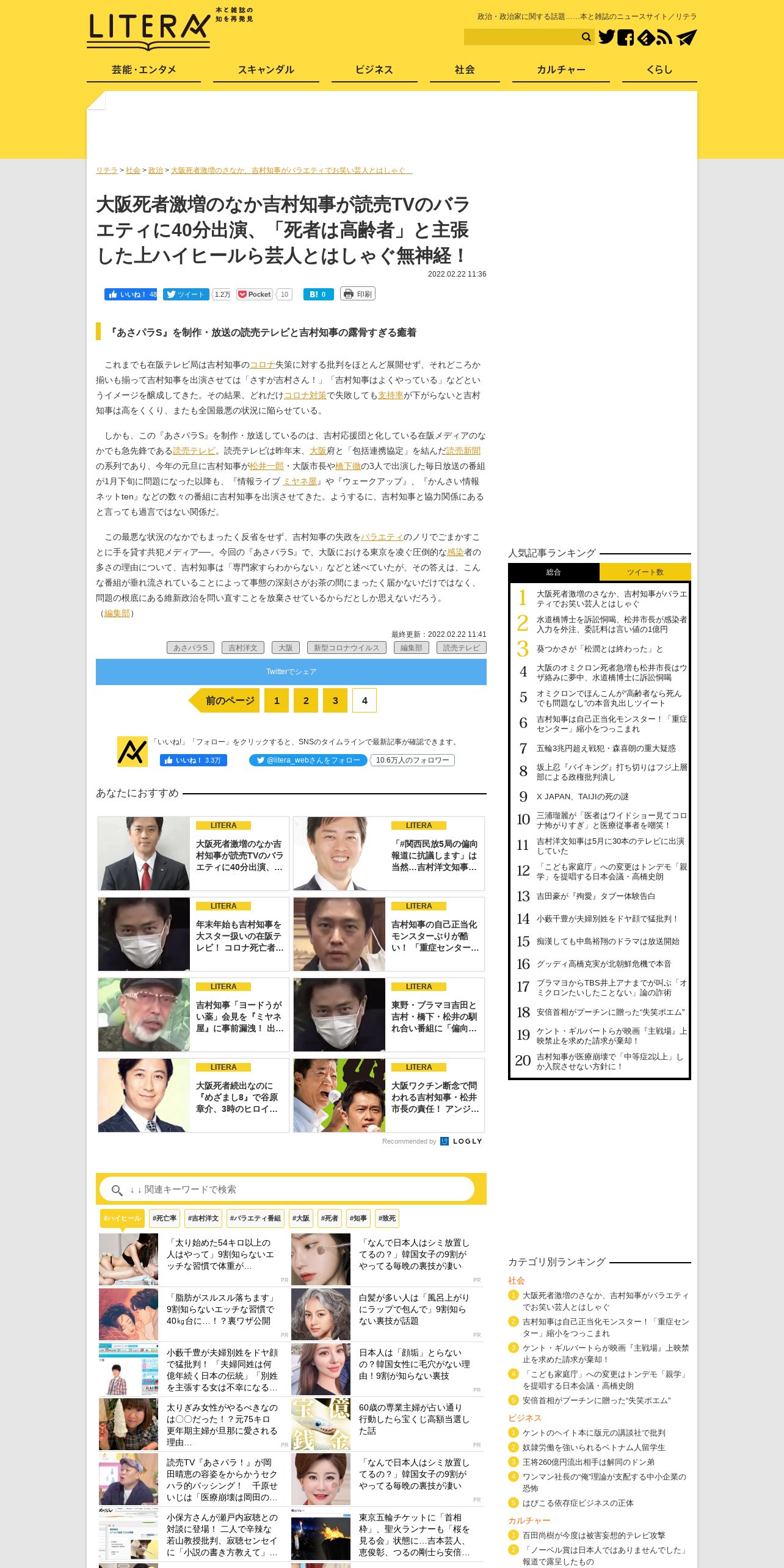Open the ミヤネ屋 link in the article
This screenshot has height=1568, width=784.
300,481
